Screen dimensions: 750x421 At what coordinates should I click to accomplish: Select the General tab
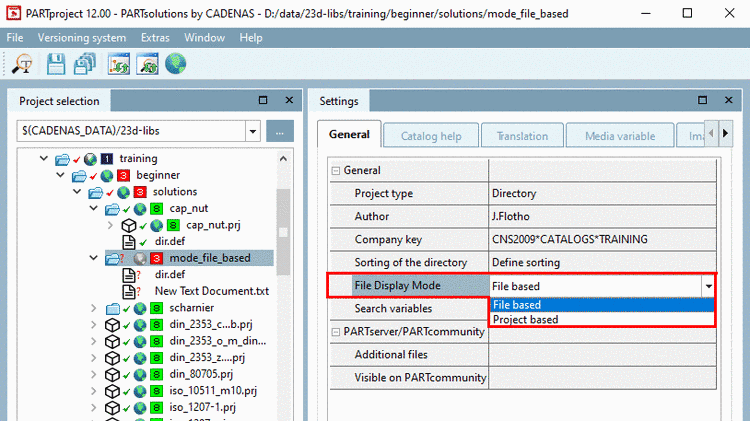tap(349, 134)
